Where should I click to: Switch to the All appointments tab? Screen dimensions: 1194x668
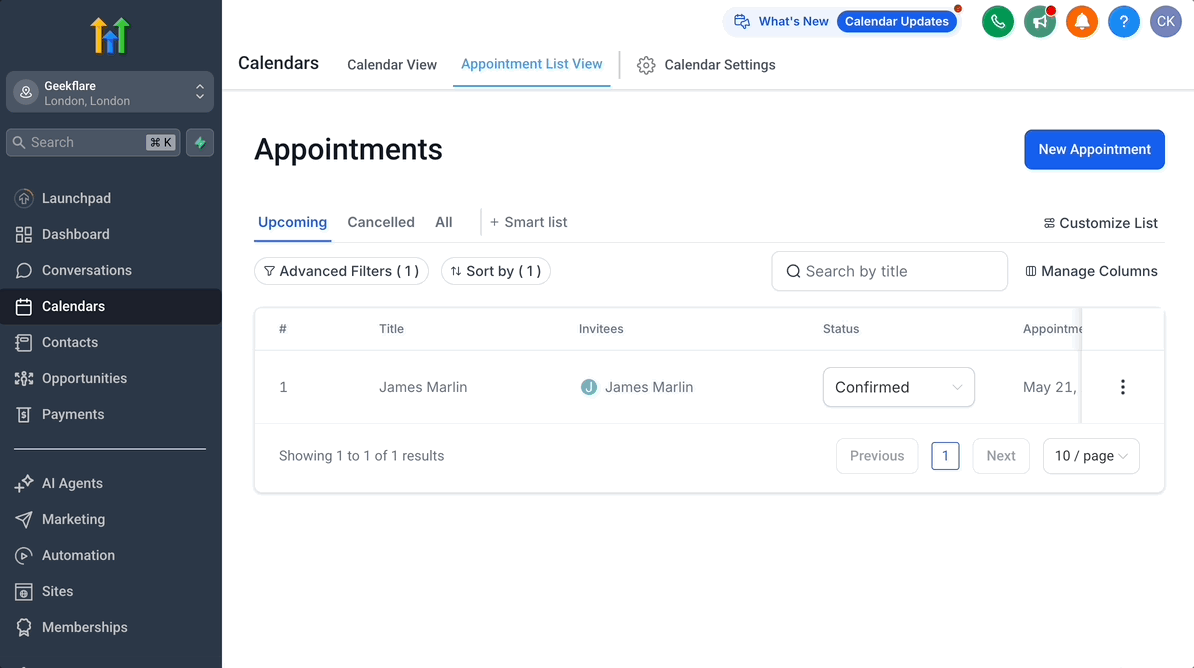click(x=444, y=222)
